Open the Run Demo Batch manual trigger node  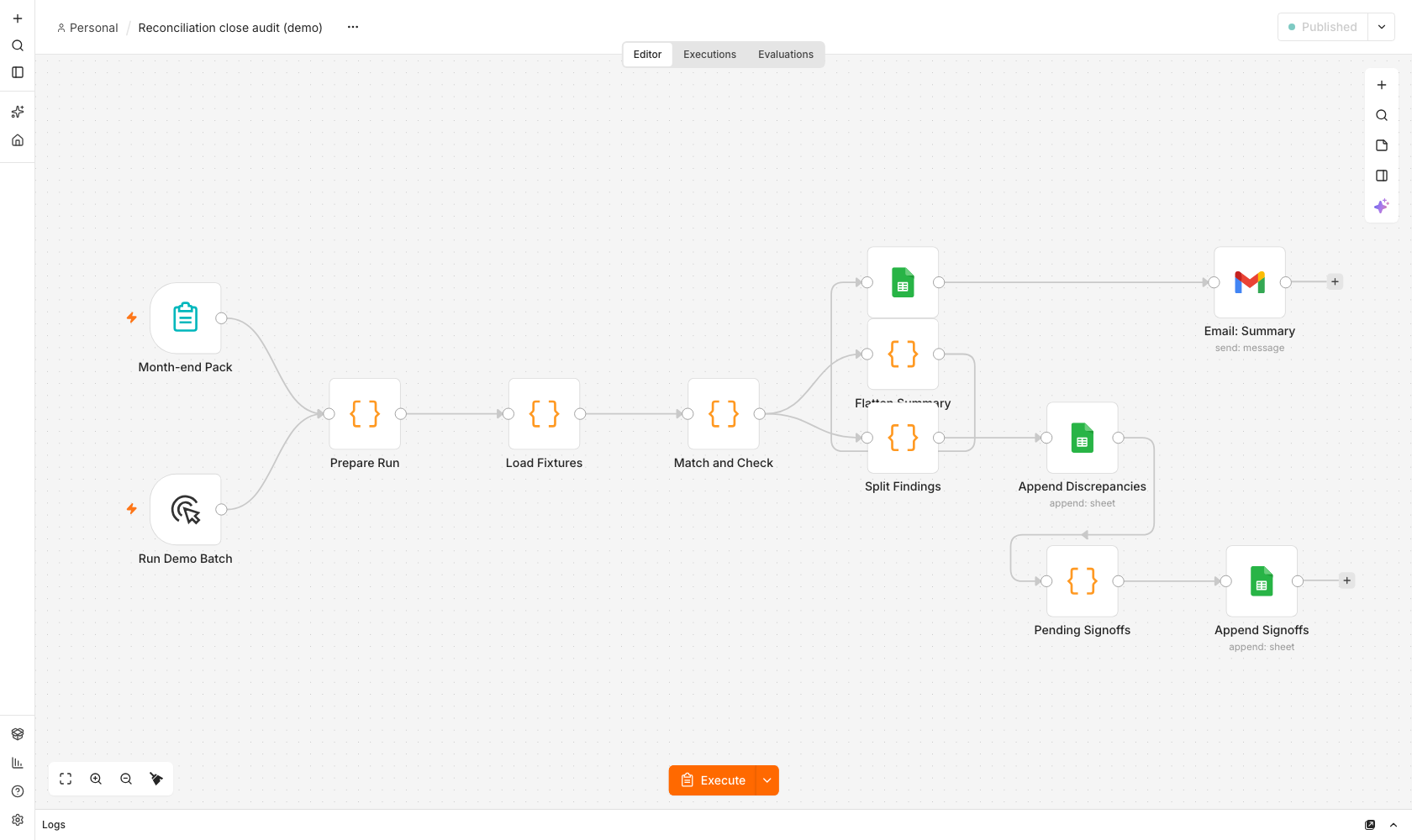[x=185, y=510]
